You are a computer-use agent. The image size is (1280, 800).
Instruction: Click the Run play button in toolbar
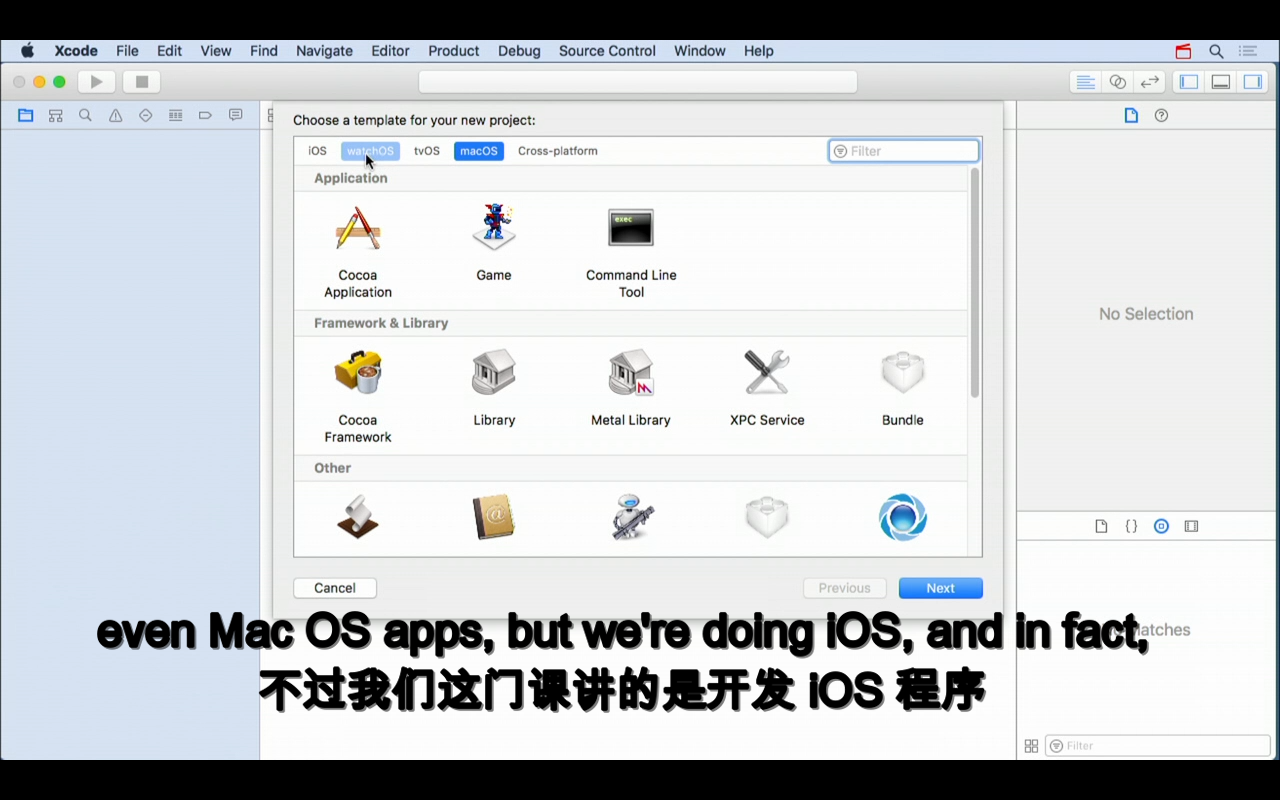[x=97, y=82]
